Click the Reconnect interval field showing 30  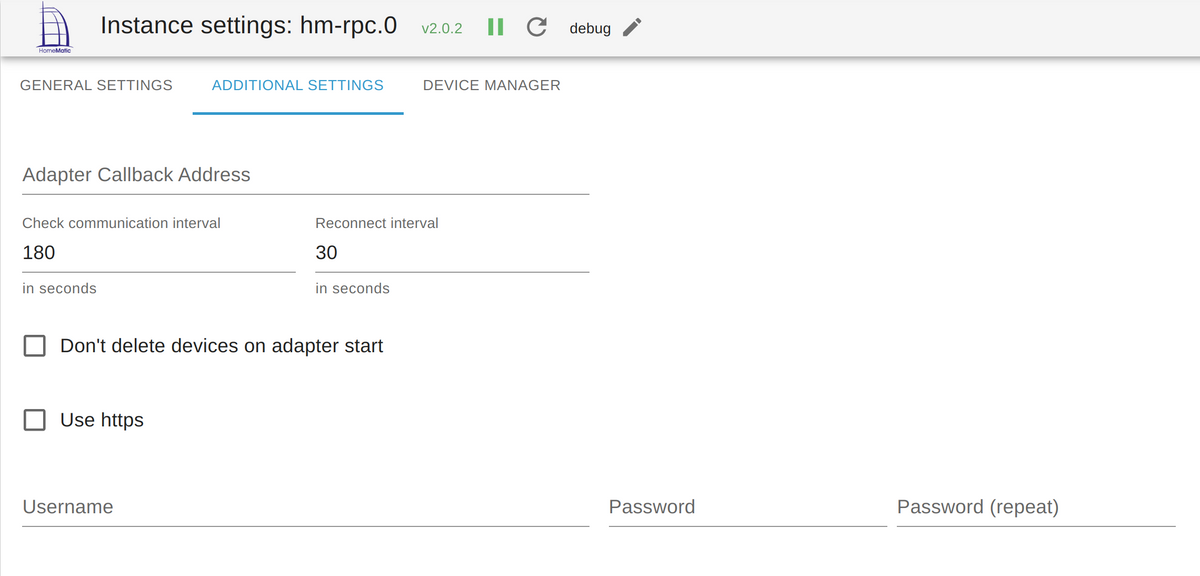click(452, 253)
